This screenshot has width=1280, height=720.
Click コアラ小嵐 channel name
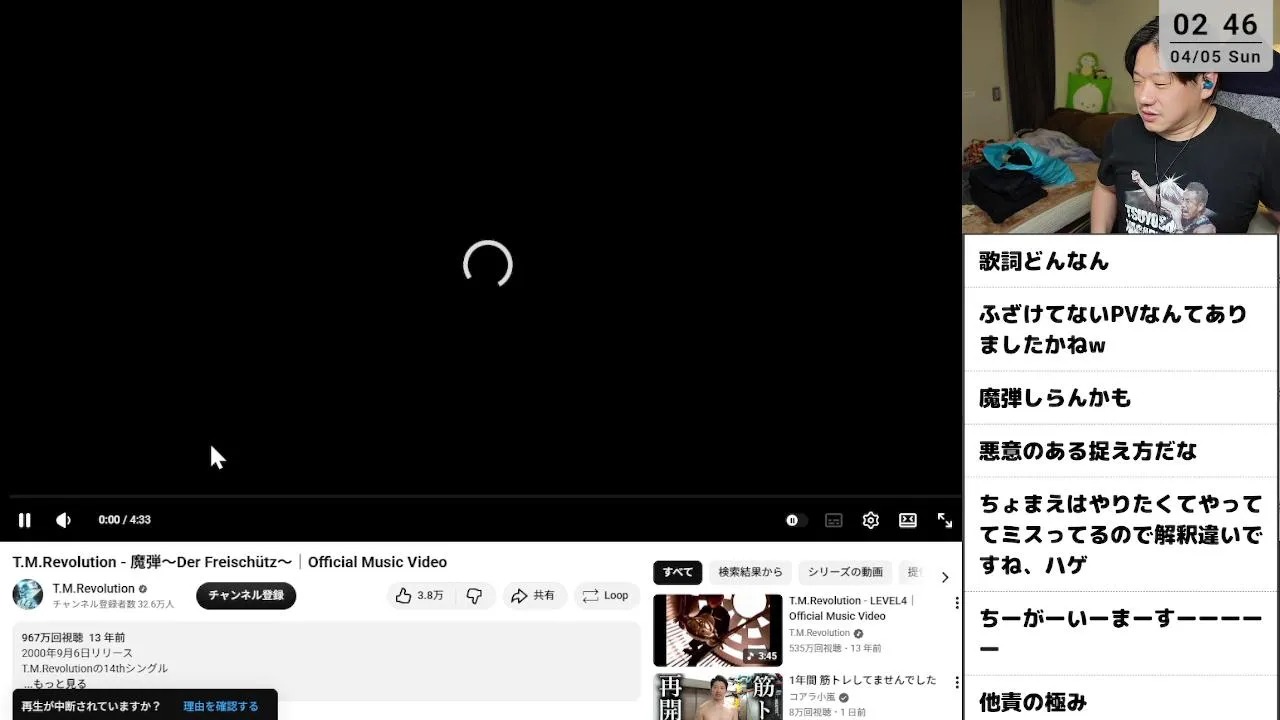[x=812, y=697]
